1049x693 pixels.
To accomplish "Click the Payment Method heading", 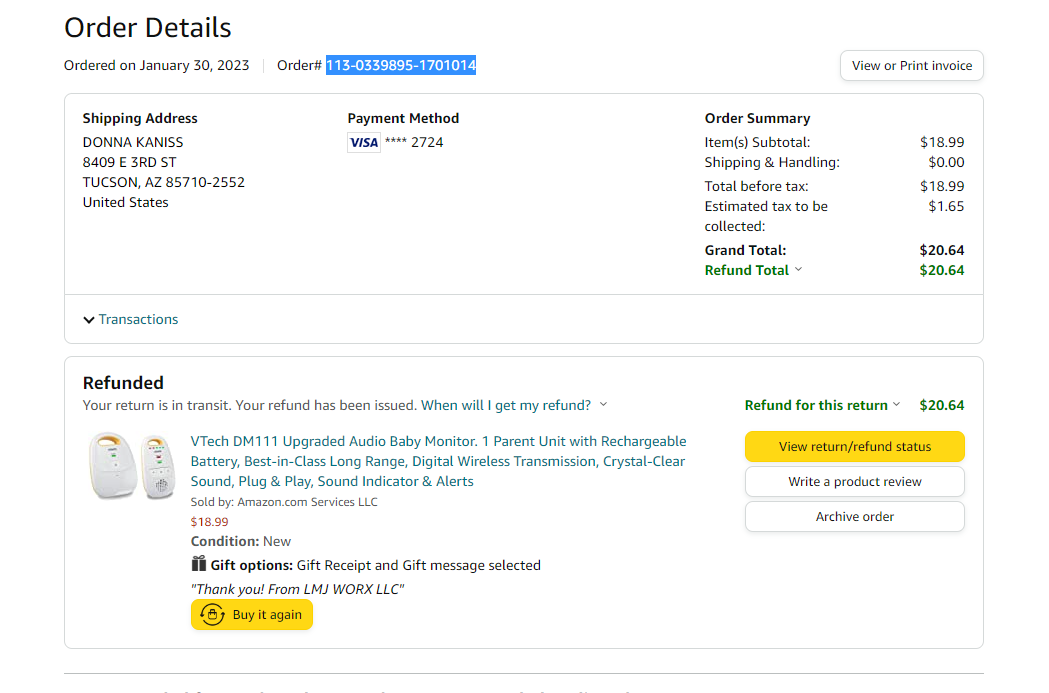I will point(403,118).
